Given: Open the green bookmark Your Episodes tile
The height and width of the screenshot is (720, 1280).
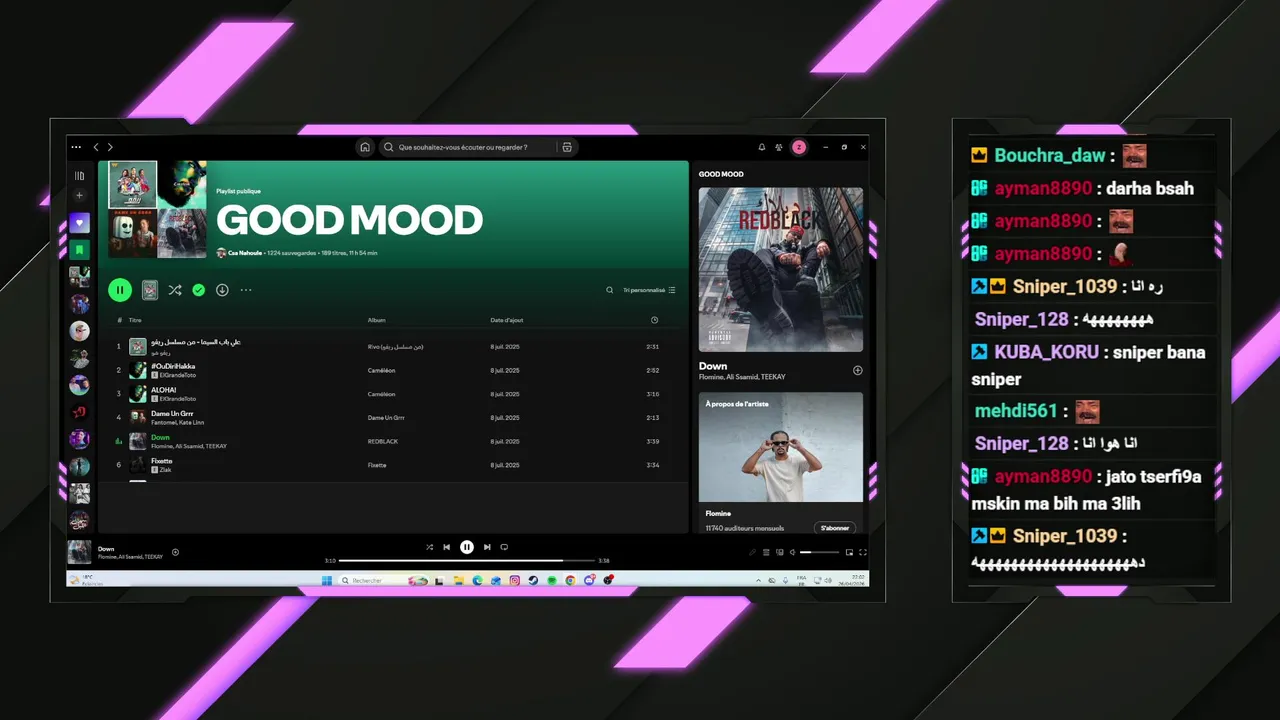Looking at the screenshot, I should click(79, 249).
